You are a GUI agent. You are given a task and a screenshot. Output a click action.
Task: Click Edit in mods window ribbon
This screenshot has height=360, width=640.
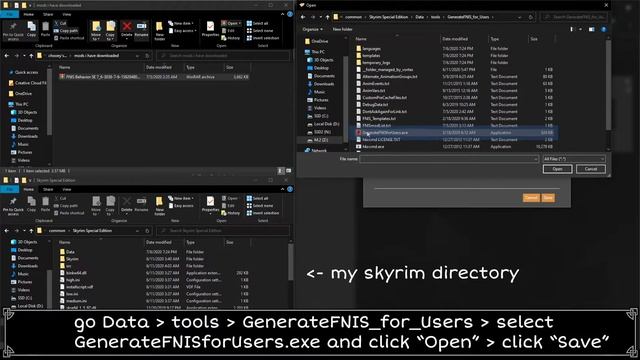click(228, 31)
